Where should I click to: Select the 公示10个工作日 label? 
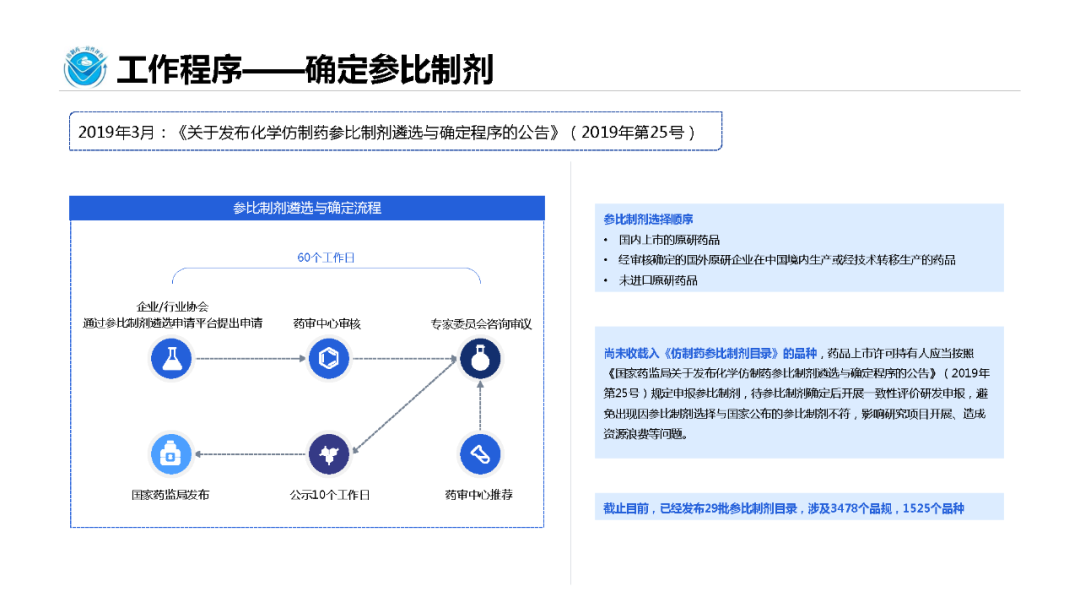tap(329, 494)
